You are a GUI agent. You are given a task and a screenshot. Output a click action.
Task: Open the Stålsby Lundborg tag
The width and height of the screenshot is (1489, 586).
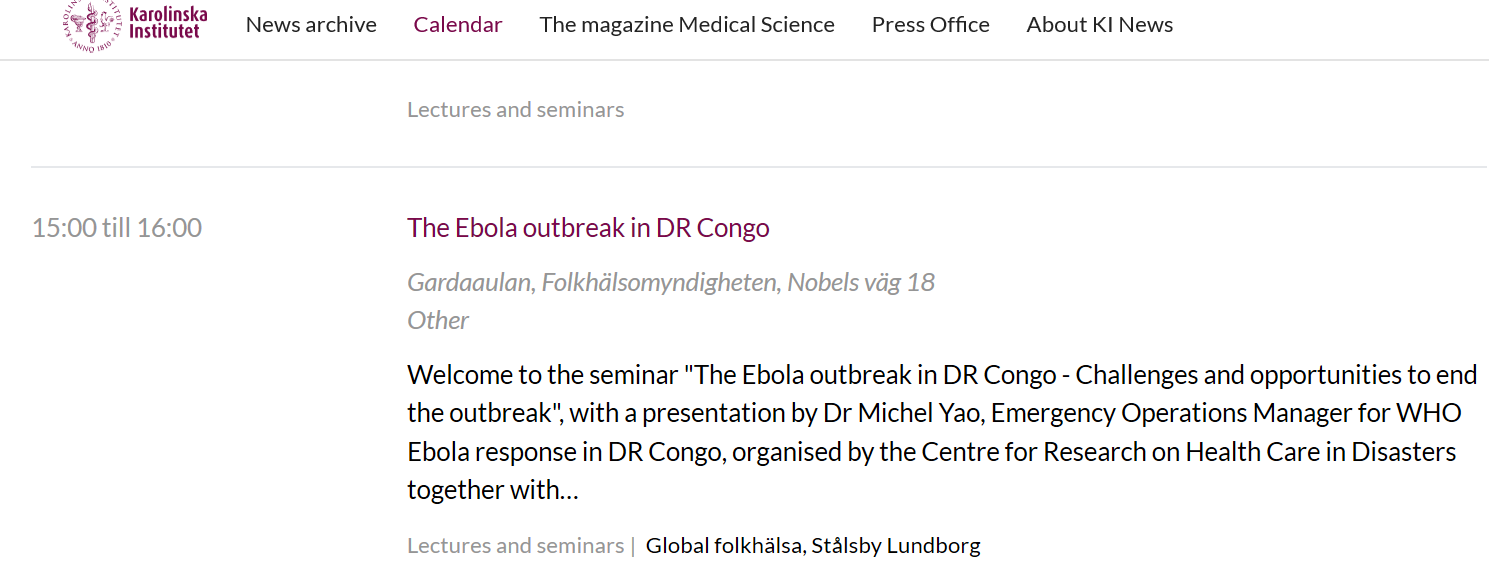(x=896, y=546)
